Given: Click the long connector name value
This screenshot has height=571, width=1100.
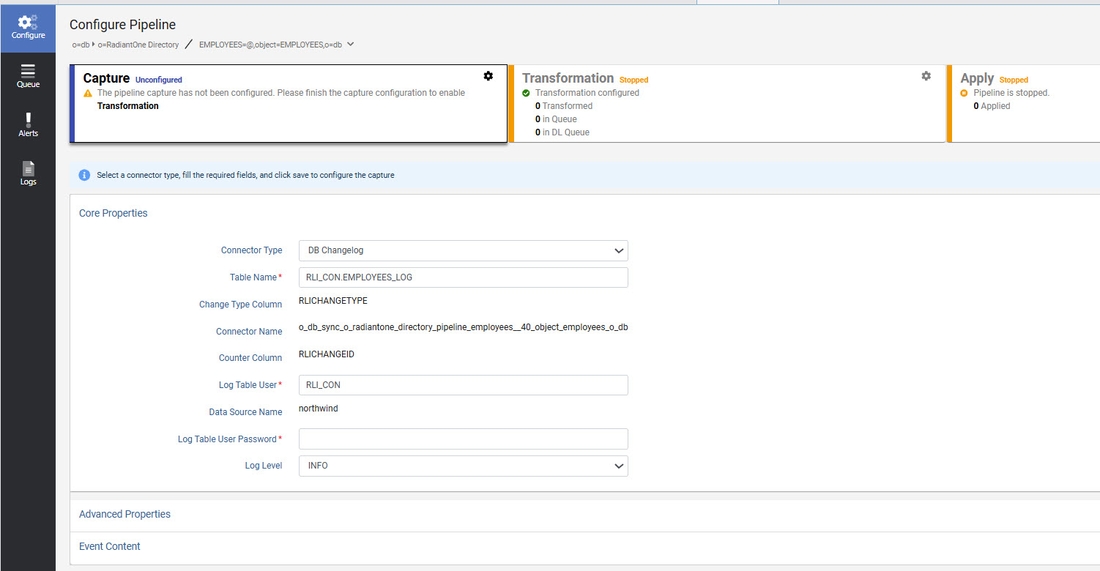Looking at the screenshot, I should click(463, 328).
